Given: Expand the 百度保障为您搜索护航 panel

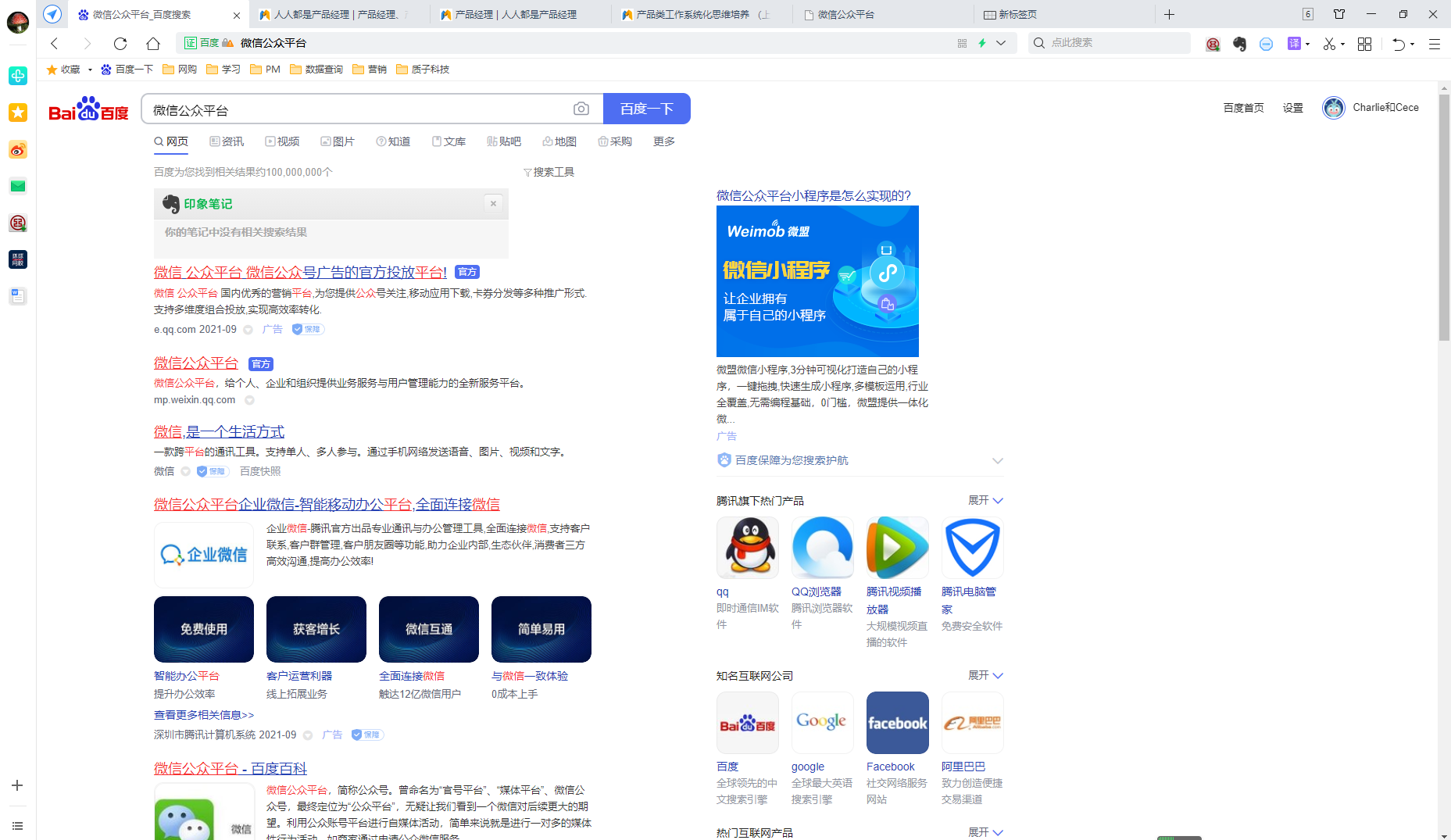Looking at the screenshot, I should (997, 460).
